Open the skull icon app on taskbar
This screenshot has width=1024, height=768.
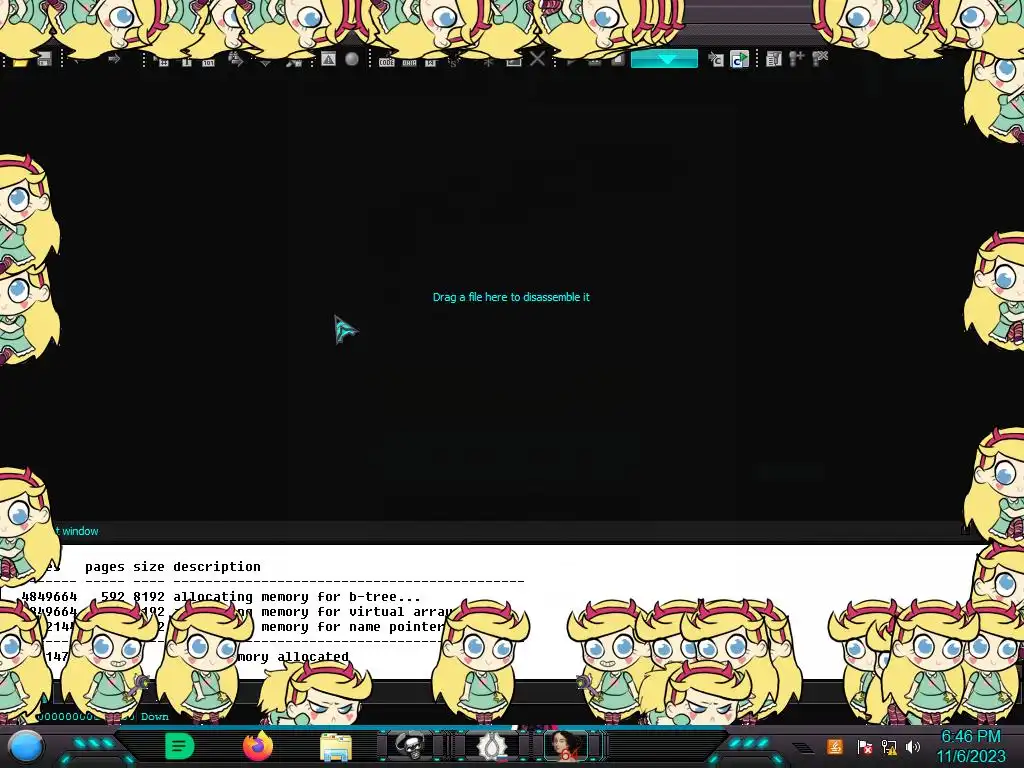(x=411, y=746)
